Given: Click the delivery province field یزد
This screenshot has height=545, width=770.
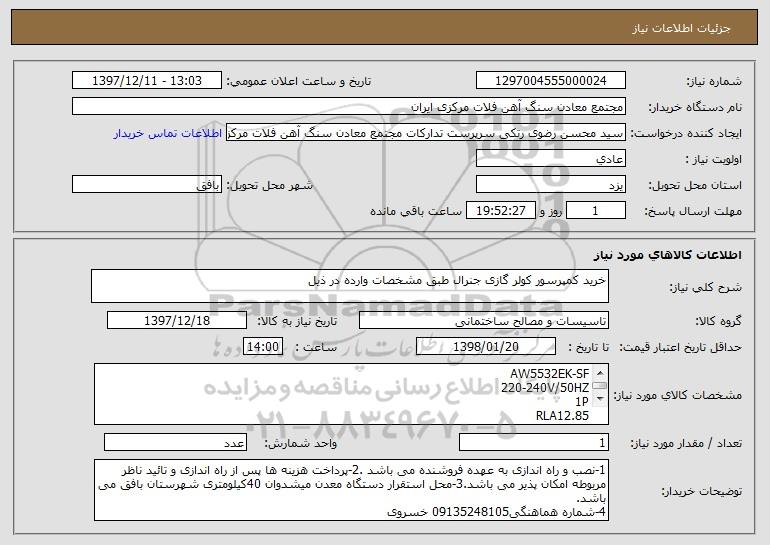Looking at the screenshot, I should (x=550, y=185).
